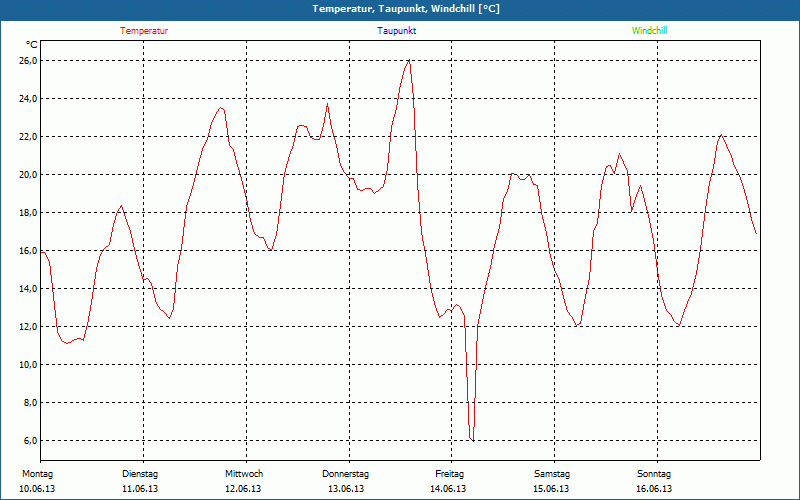This screenshot has width=800, height=500.
Task: Click the Sonntag day label
Action: tap(654, 474)
